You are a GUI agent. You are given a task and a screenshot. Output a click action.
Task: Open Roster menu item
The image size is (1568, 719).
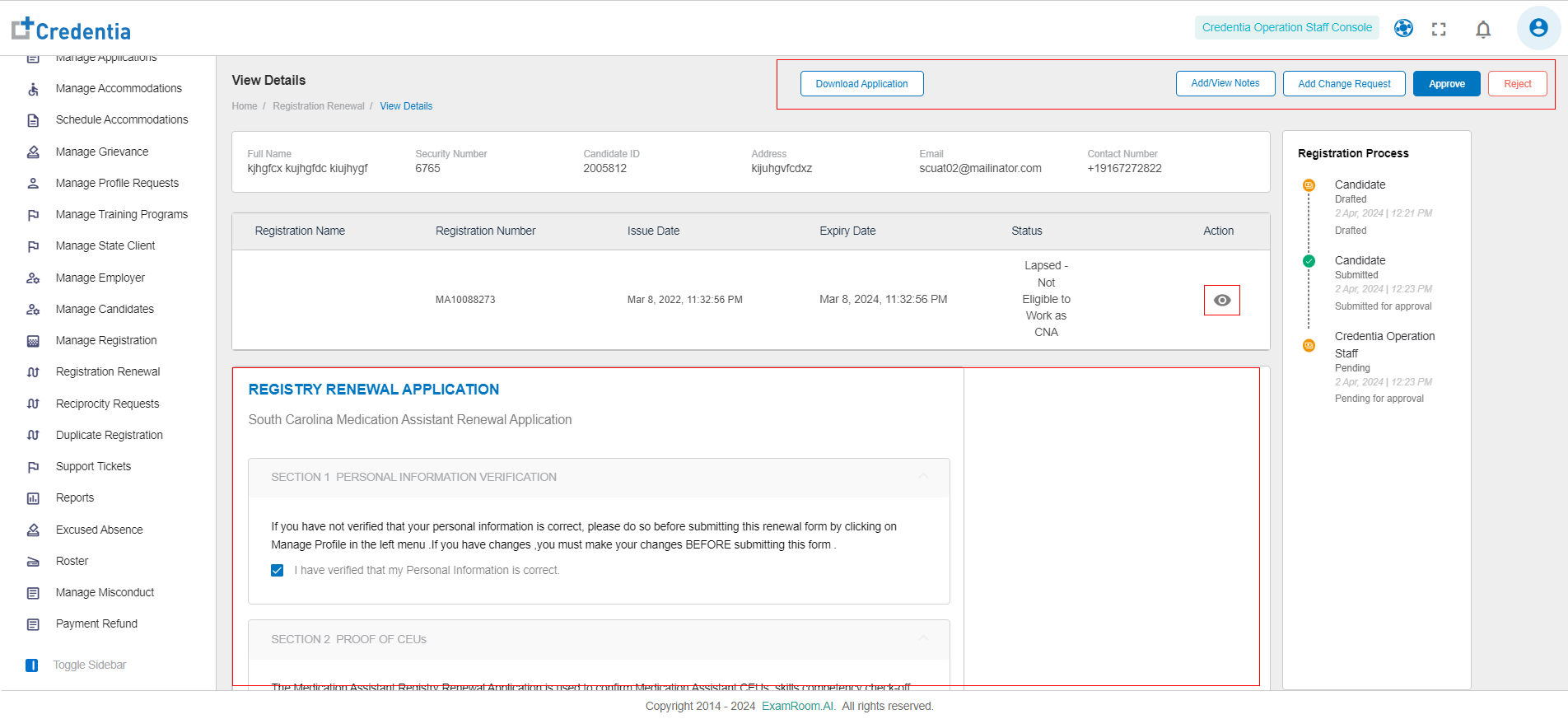[x=72, y=562]
